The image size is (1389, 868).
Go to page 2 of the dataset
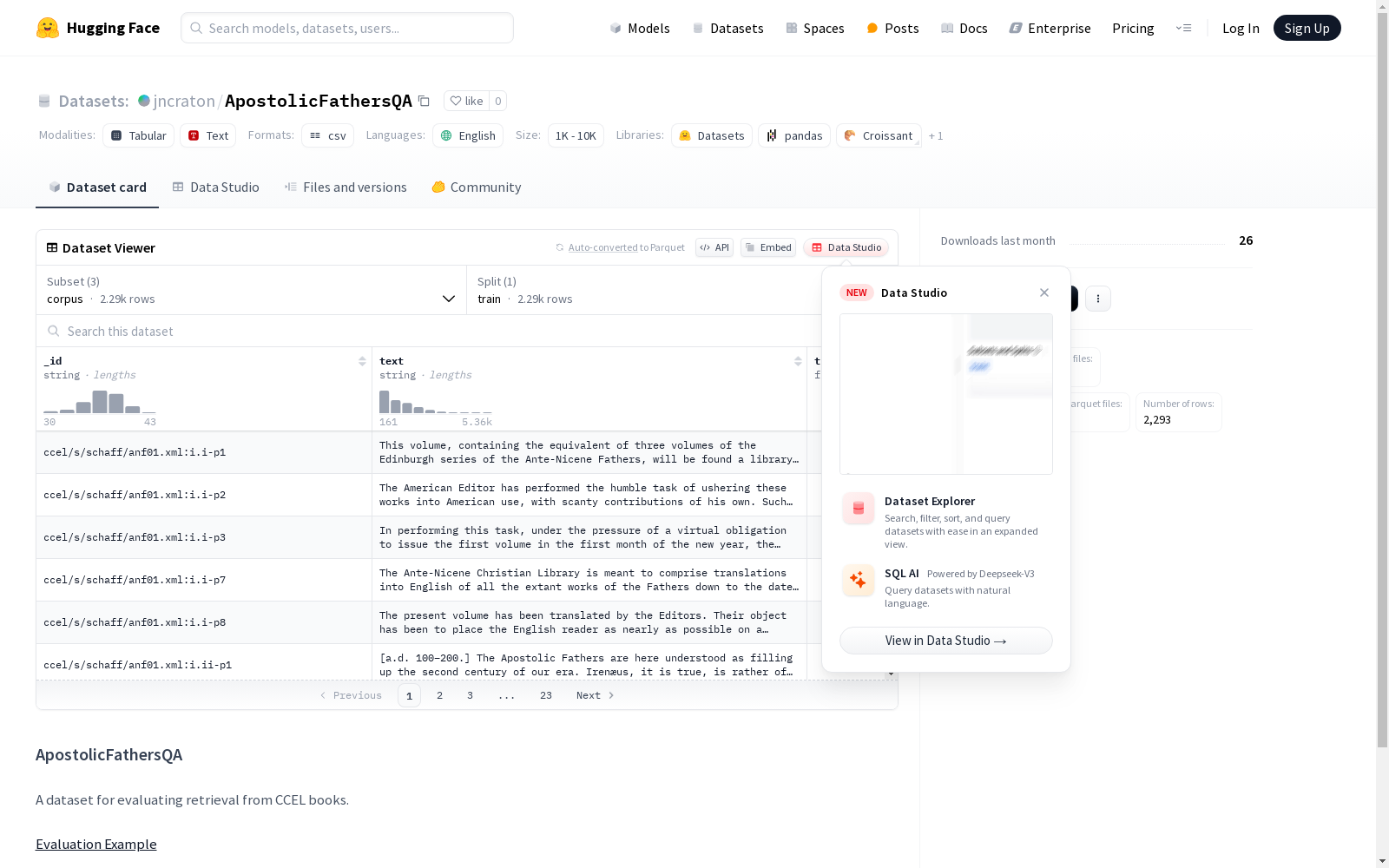coord(440,695)
